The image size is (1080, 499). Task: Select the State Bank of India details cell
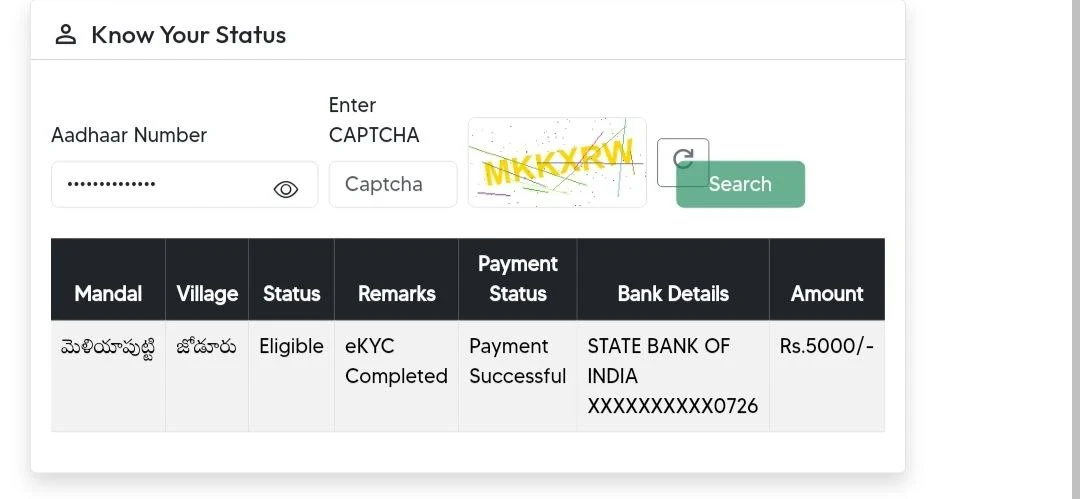(x=673, y=376)
